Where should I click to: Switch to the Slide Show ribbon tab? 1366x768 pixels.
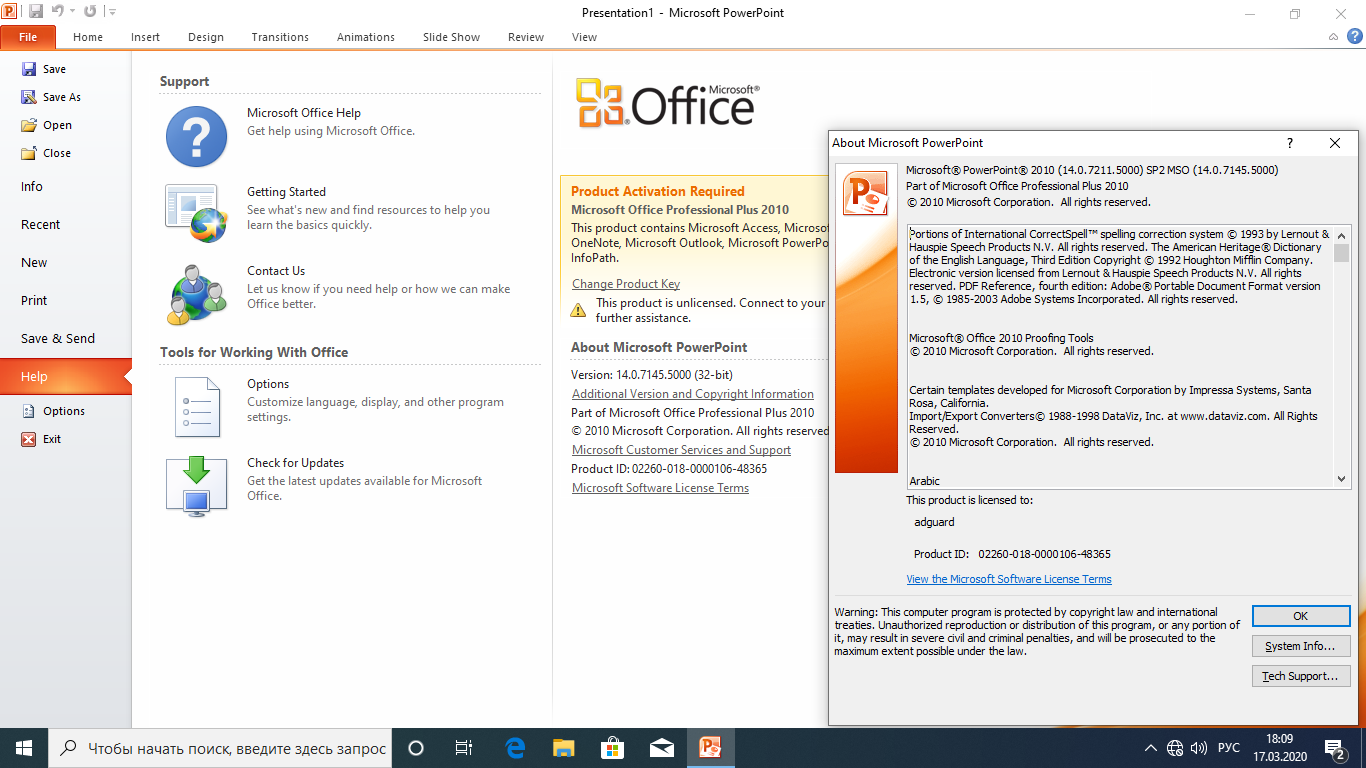(451, 37)
